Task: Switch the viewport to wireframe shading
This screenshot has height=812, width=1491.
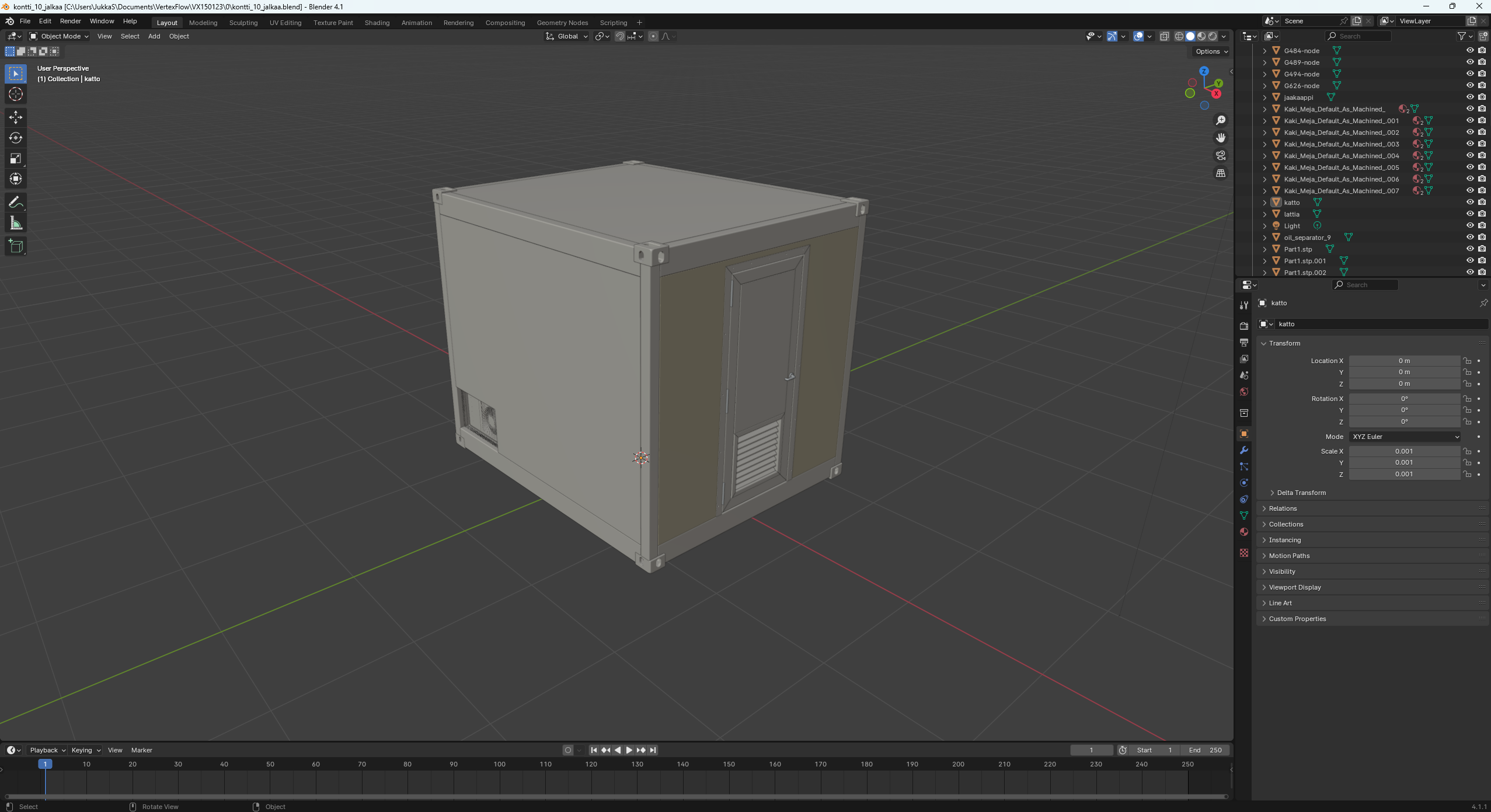Action: 1179,36
